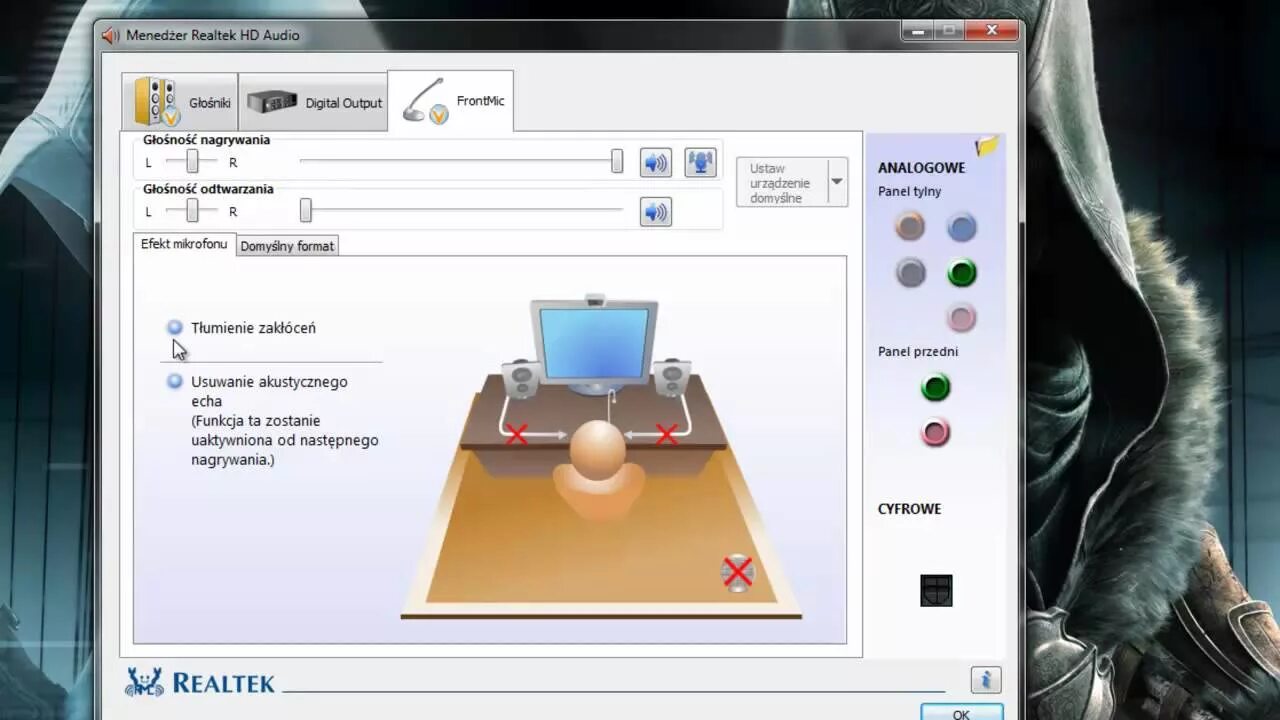Confirm with the OK button
The image size is (1280, 720).
[x=961, y=712]
